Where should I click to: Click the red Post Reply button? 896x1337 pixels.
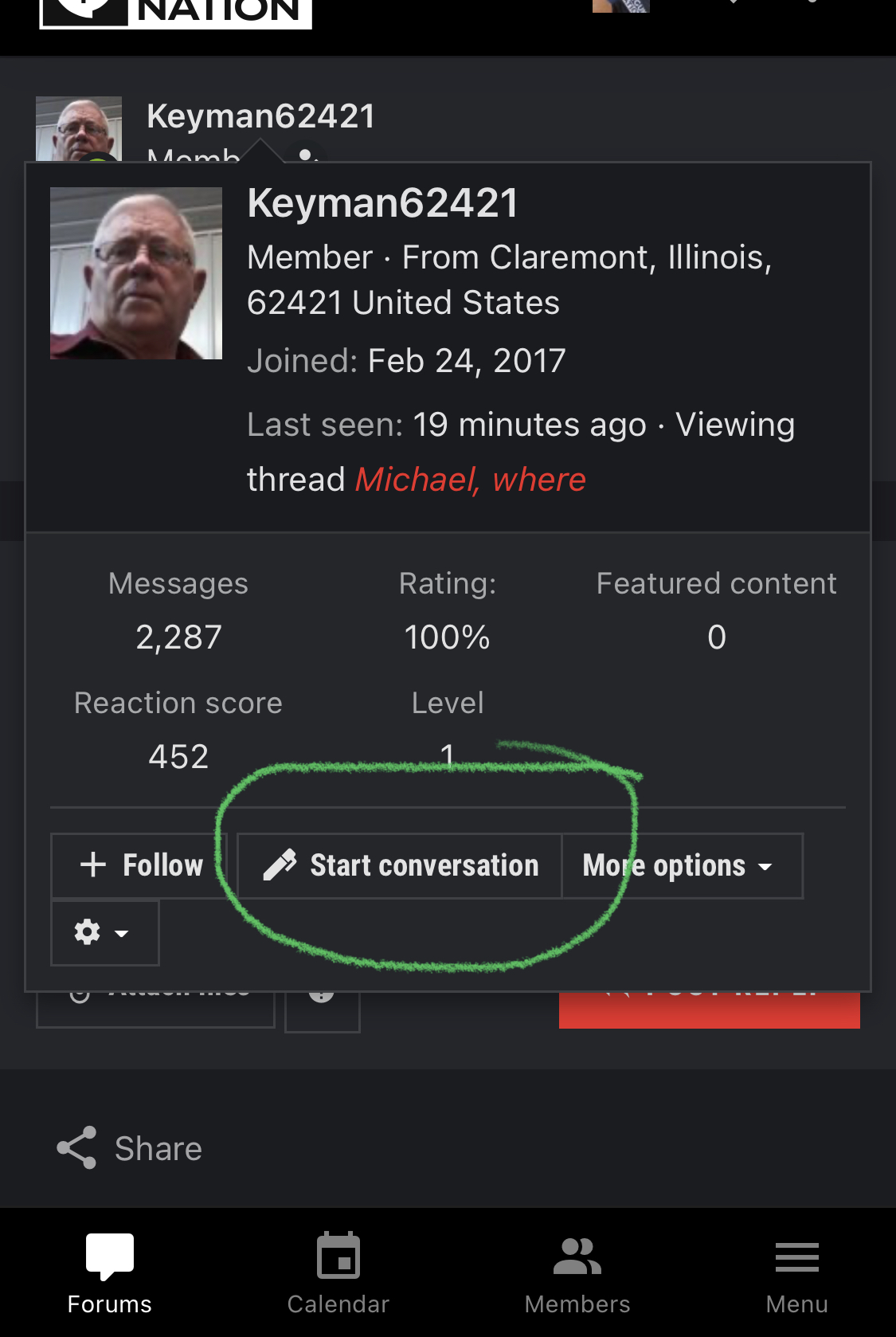point(709,1010)
